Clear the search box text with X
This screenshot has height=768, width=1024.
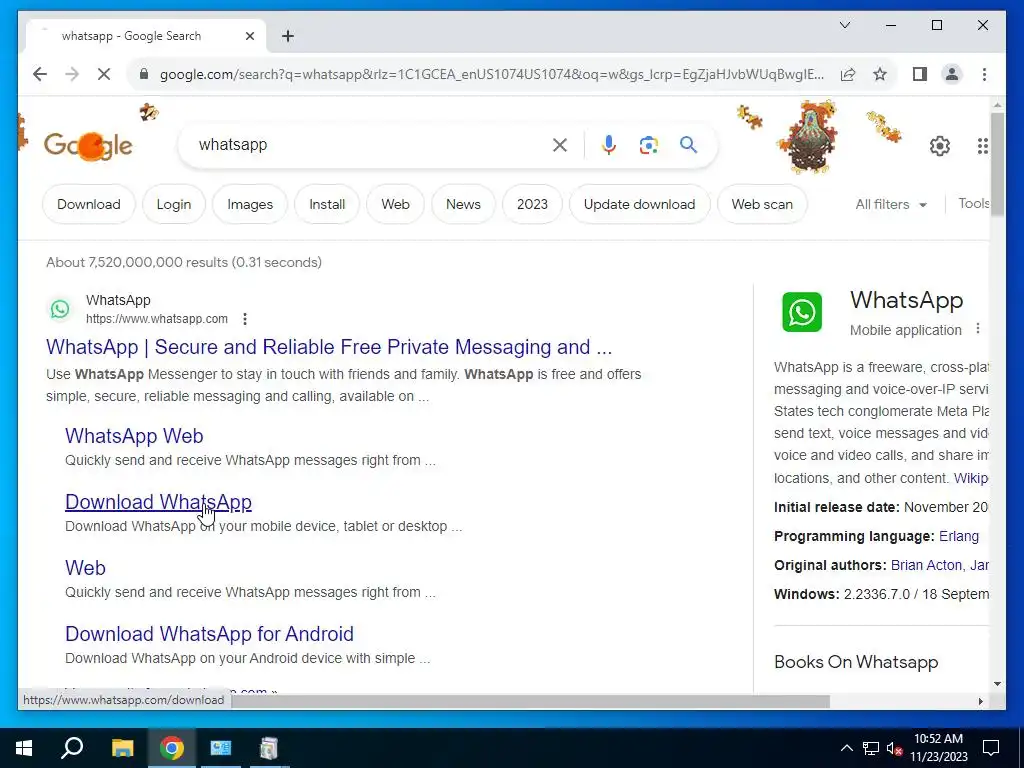click(560, 145)
